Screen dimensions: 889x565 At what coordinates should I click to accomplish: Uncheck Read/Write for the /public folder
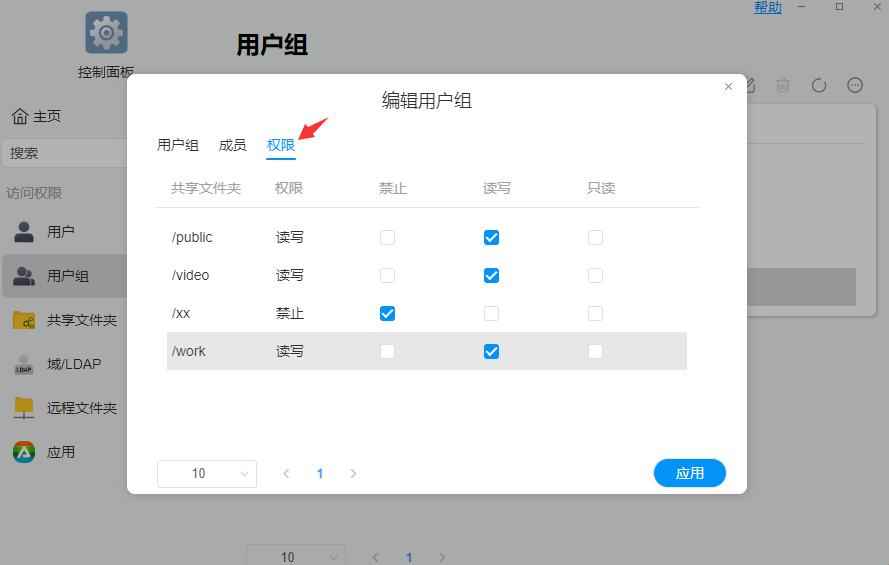492,237
